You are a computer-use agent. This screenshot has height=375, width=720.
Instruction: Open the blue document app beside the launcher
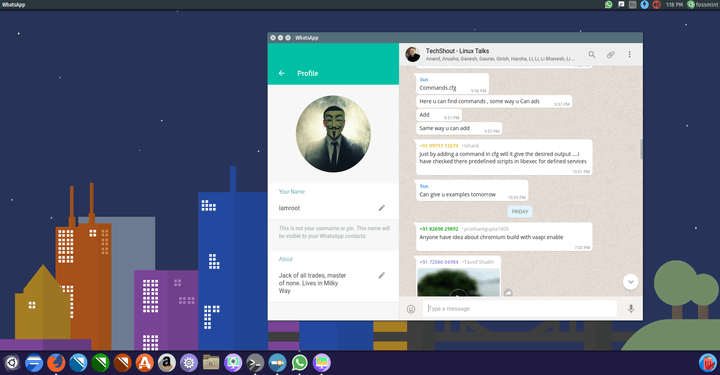[x=34, y=363]
